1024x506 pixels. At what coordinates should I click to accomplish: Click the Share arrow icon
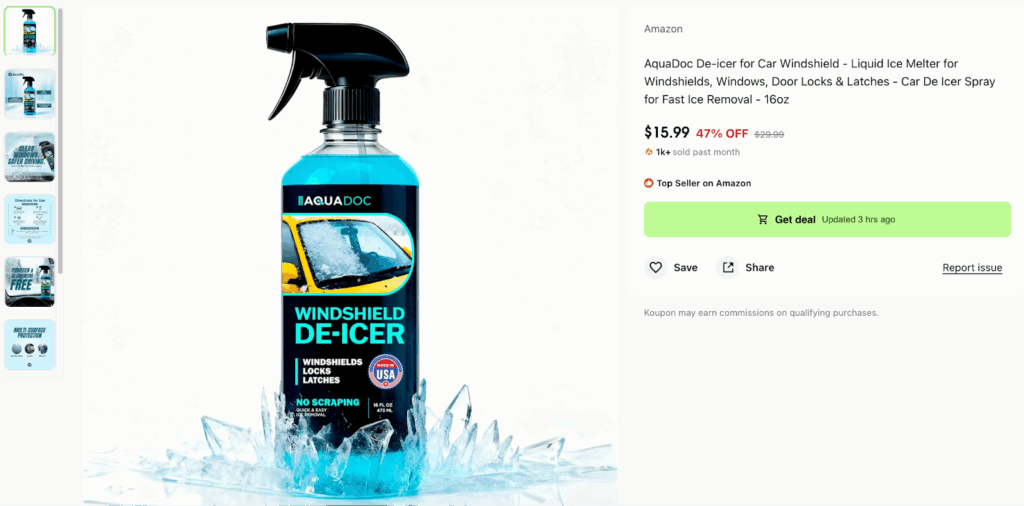[728, 268]
